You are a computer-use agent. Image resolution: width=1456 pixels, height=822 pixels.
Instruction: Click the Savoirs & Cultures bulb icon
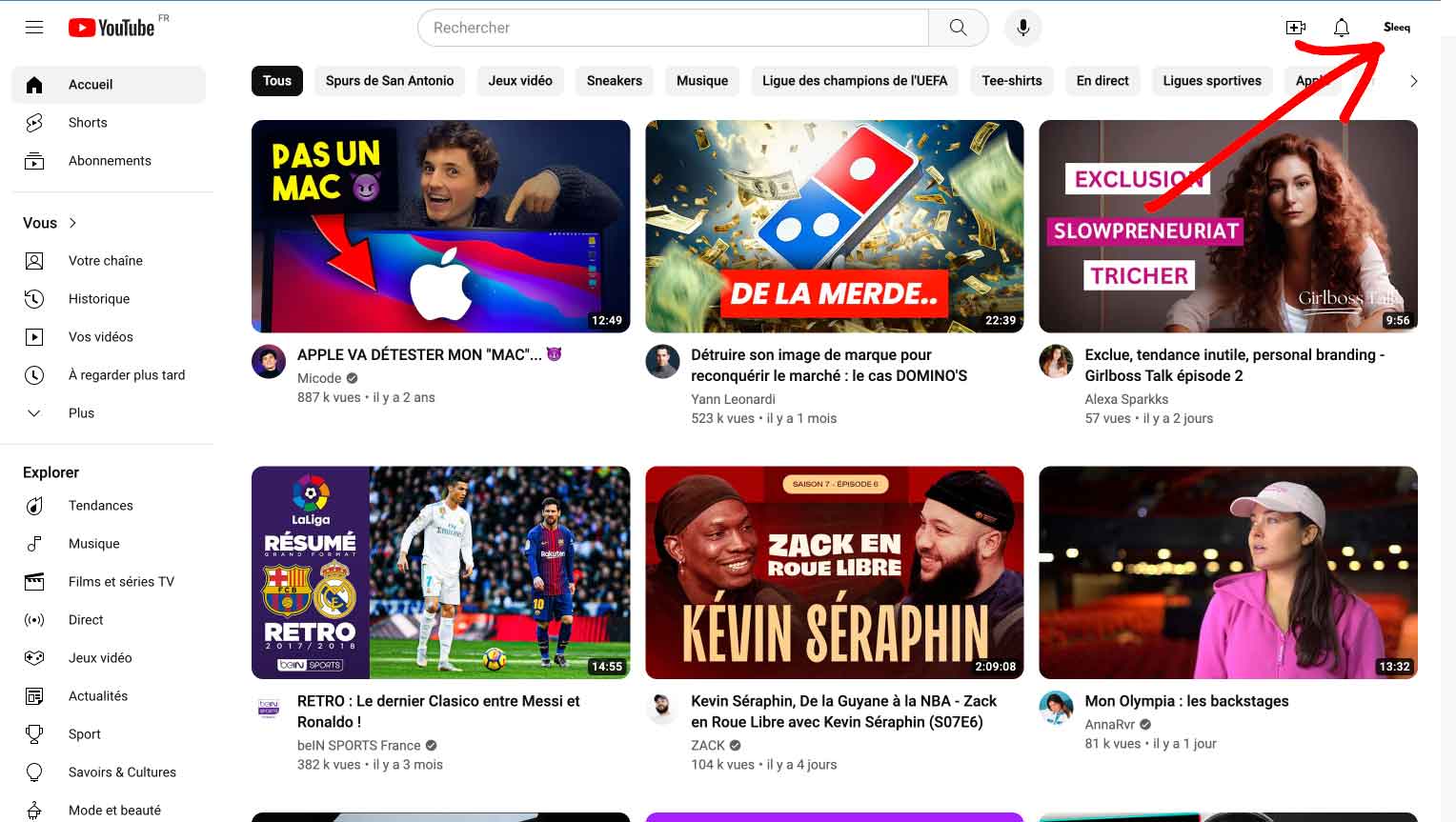34,772
